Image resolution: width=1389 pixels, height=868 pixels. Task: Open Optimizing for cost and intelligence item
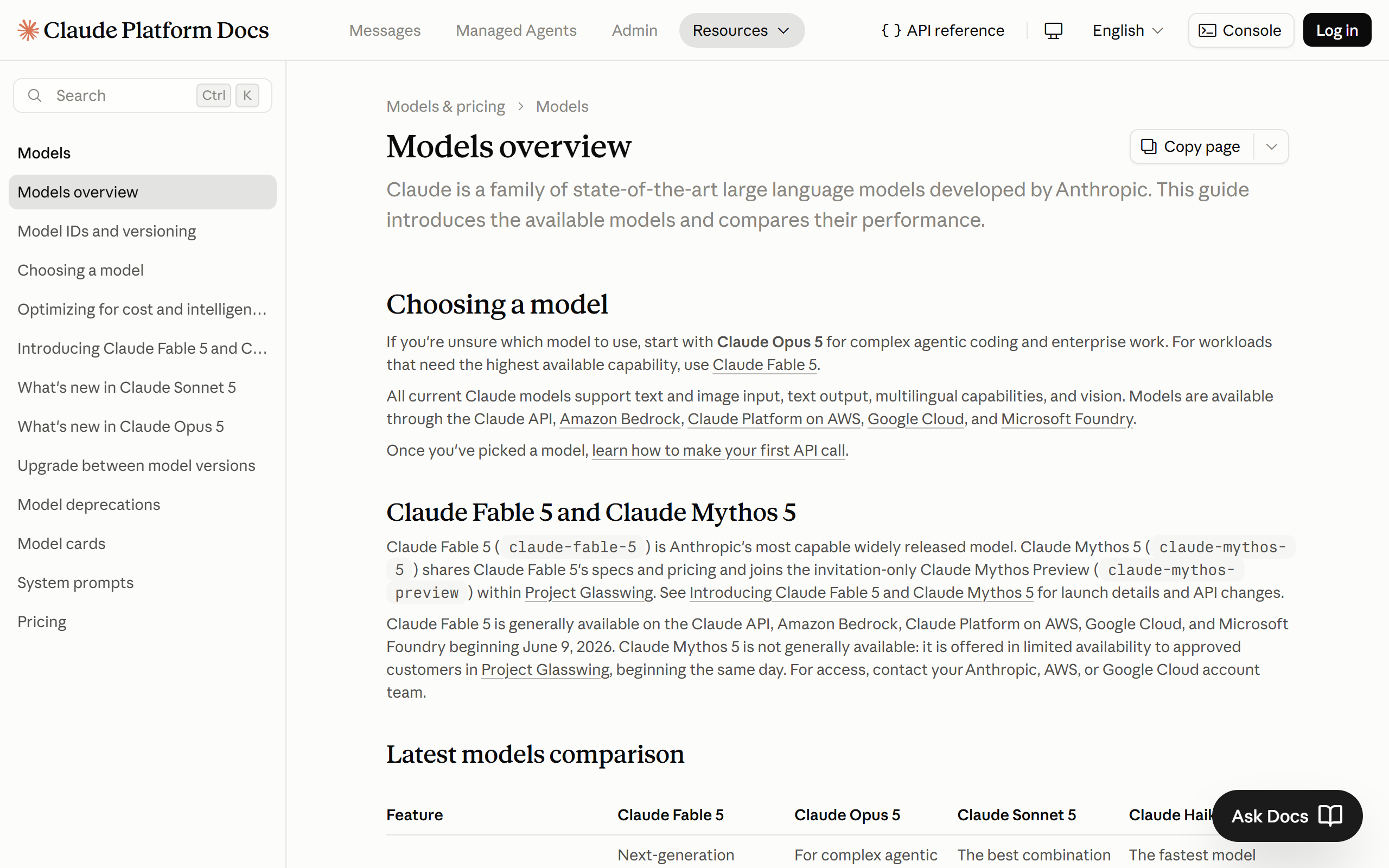[x=142, y=309]
